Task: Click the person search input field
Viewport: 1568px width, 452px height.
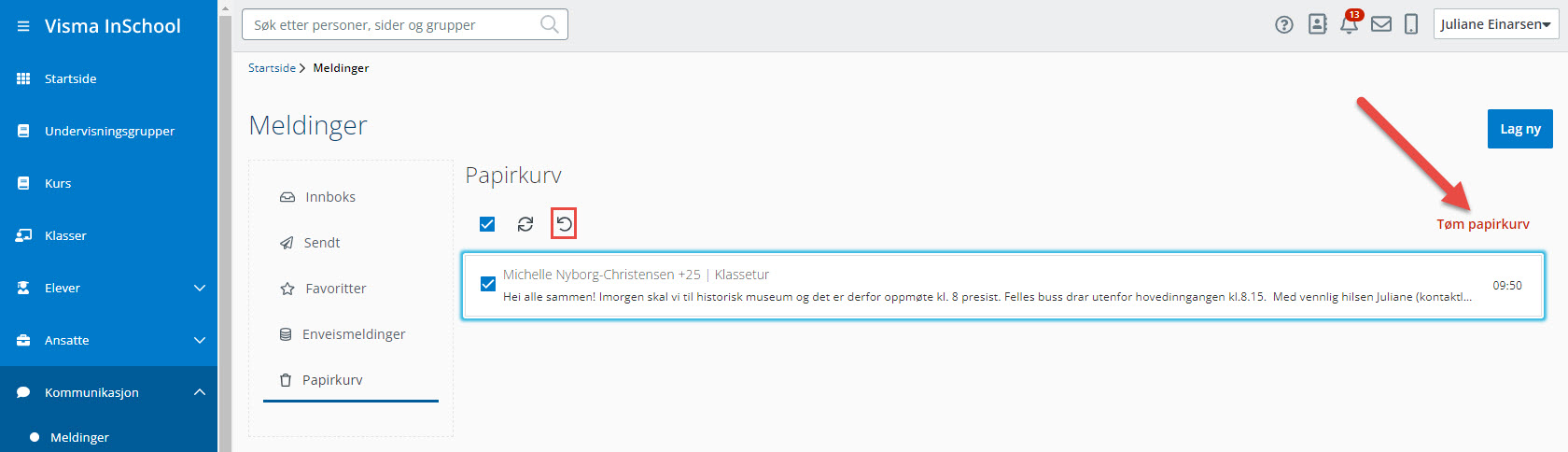Action: [x=405, y=24]
